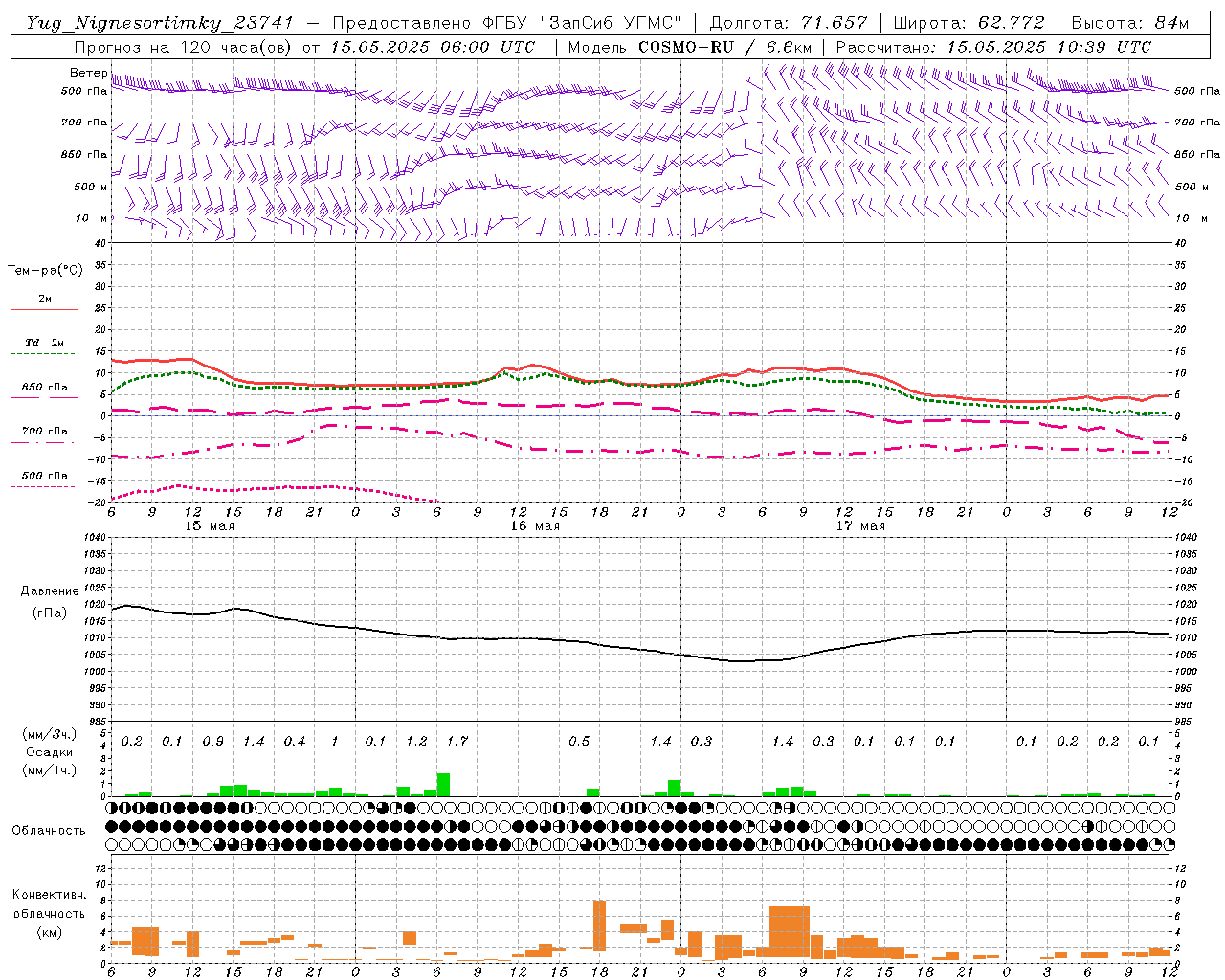
Task: Click the 3-hour precipitation value '1.2'
Action: pyautogui.click(x=416, y=742)
